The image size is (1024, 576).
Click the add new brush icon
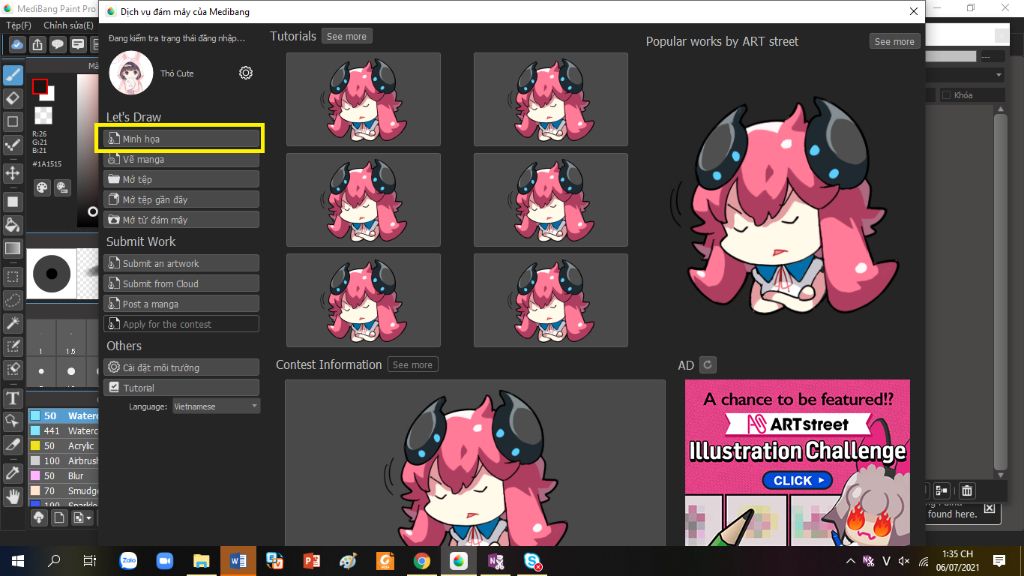click(x=59, y=518)
